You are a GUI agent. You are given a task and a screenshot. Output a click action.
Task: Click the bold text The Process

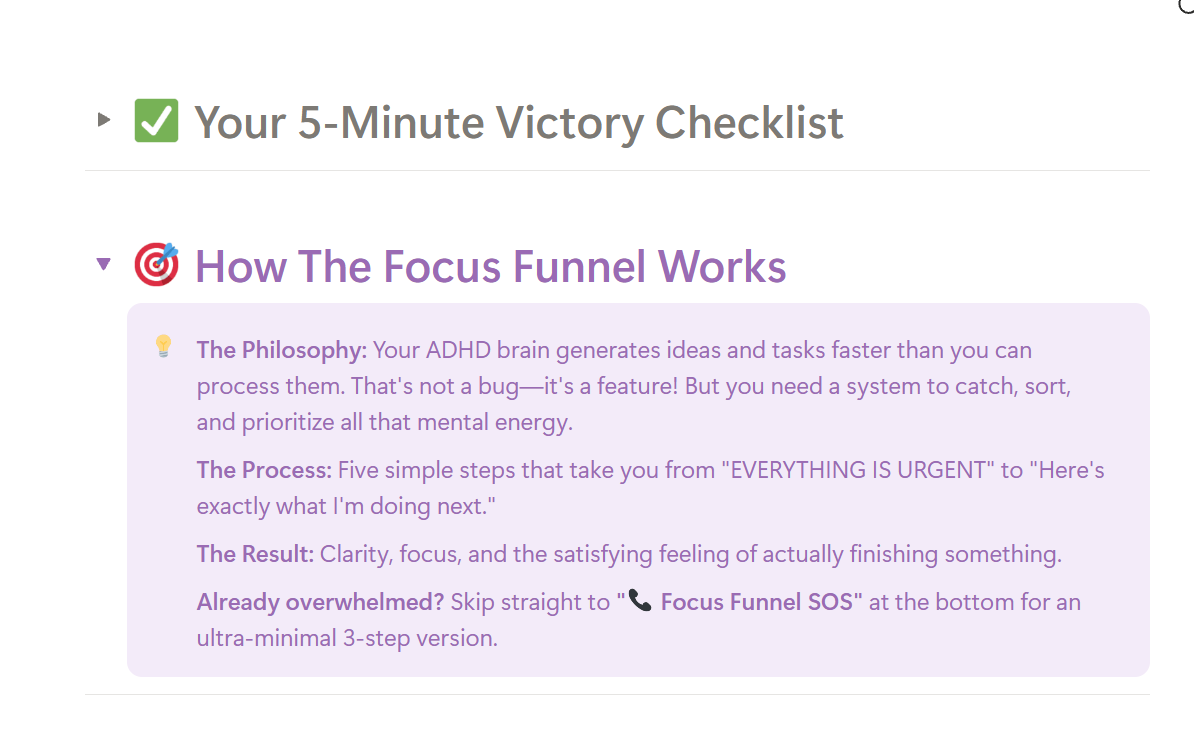[261, 469]
